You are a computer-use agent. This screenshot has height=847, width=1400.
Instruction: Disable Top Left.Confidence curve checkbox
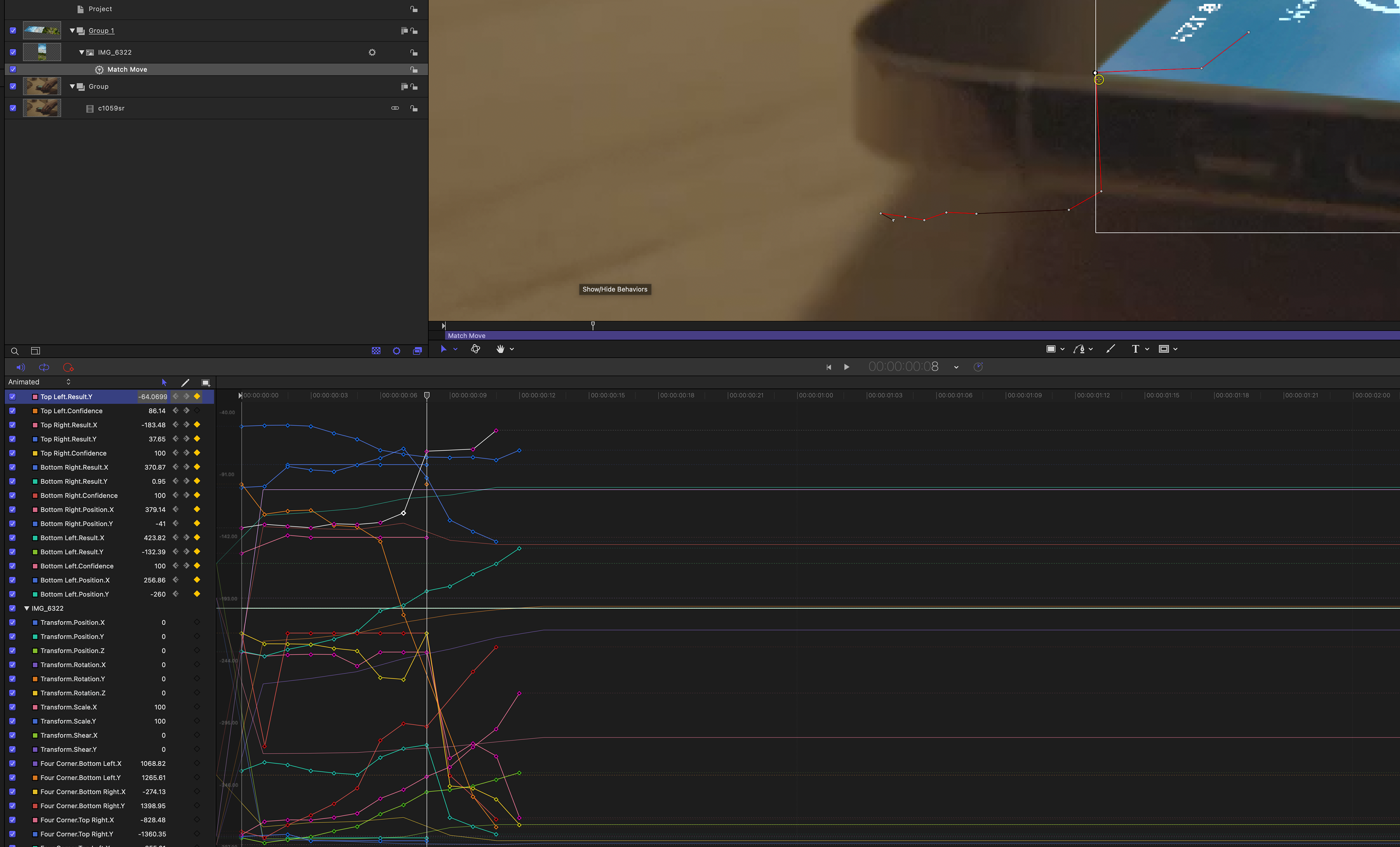pyautogui.click(x=12, y=411)
